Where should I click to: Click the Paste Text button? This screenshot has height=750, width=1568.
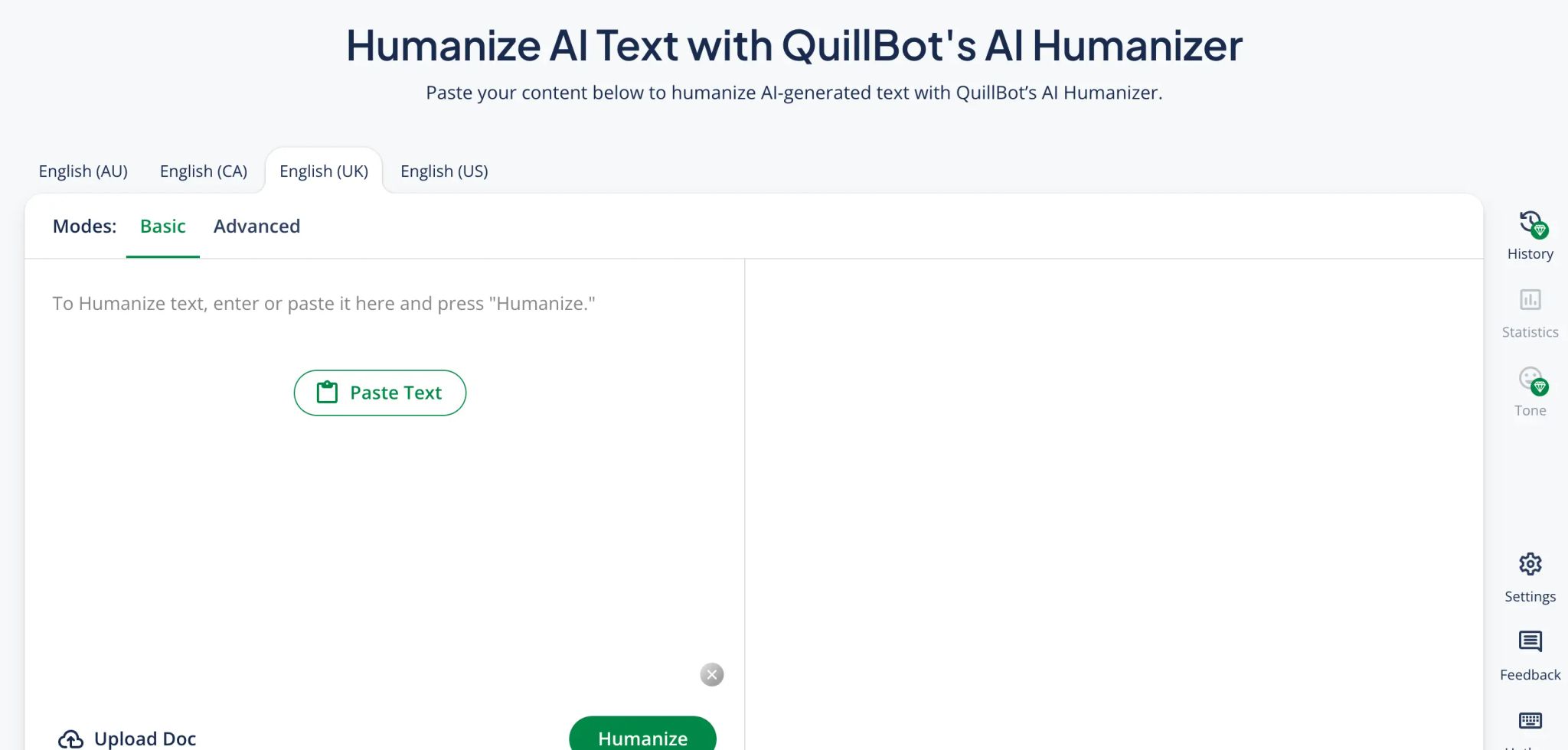[x=380, y=393]
